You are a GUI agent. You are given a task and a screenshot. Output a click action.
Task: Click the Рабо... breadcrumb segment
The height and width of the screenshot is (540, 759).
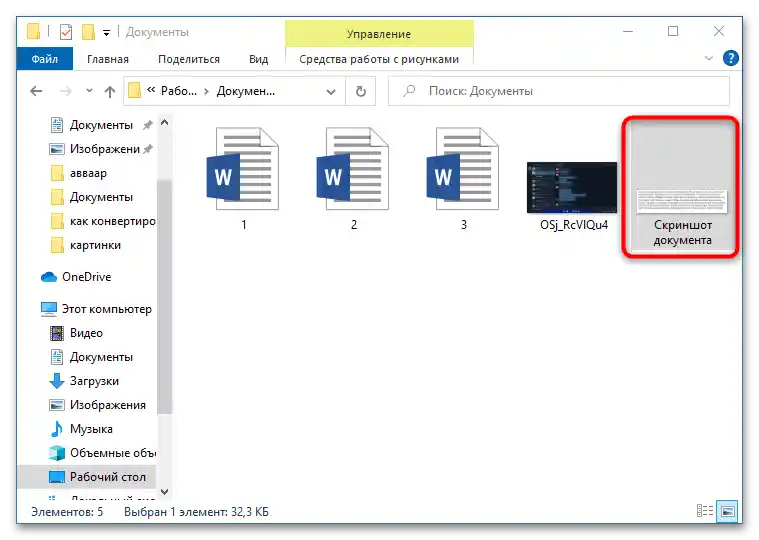coord(179,91)
